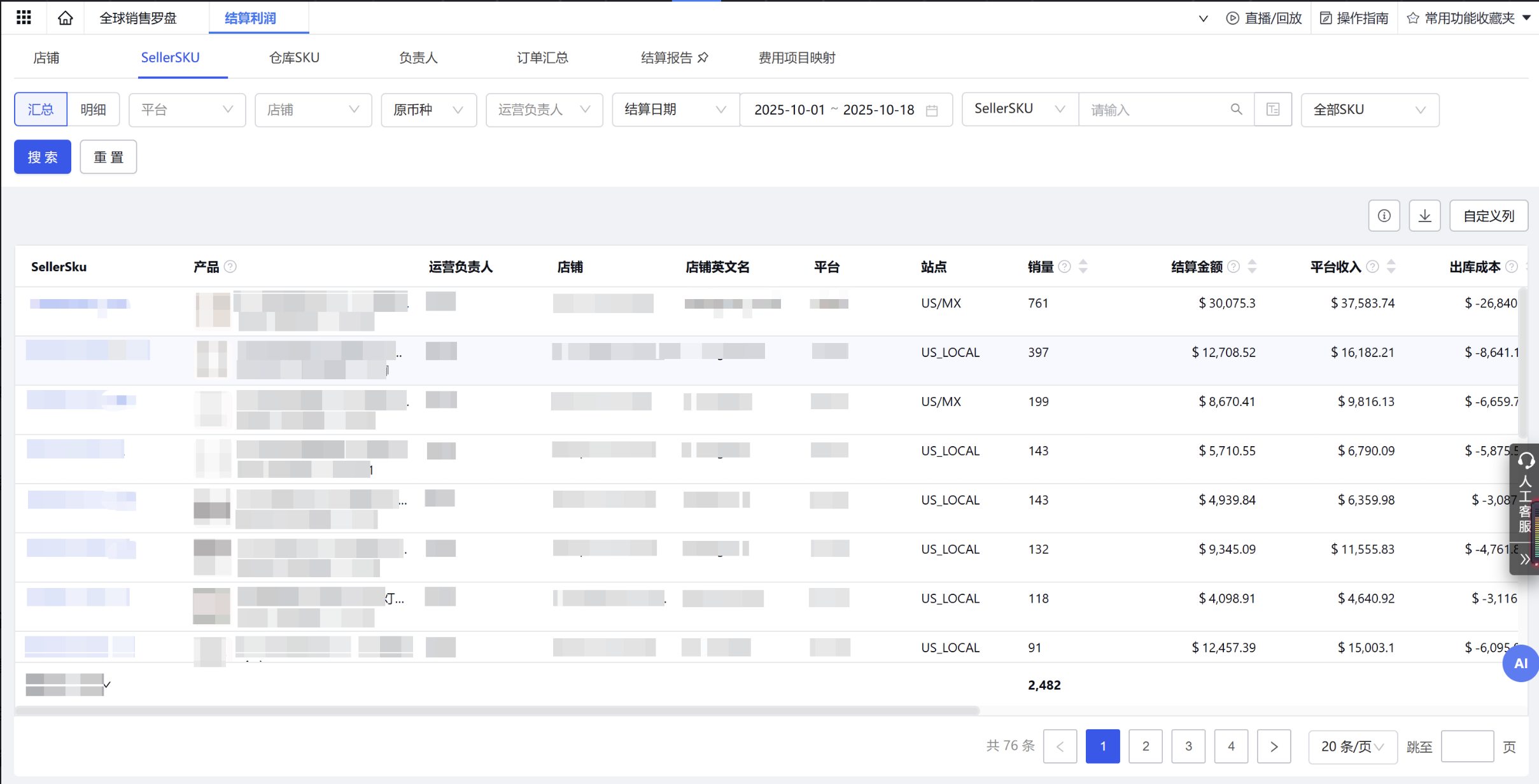Toggle sort on the 销量 column
This screenshot has height=784, width=1539.
point(1082,267)
